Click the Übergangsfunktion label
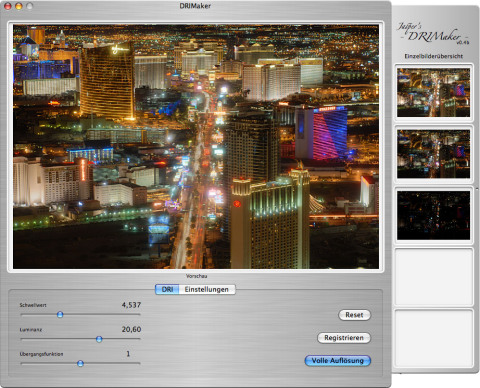 [x=41, y=354]
